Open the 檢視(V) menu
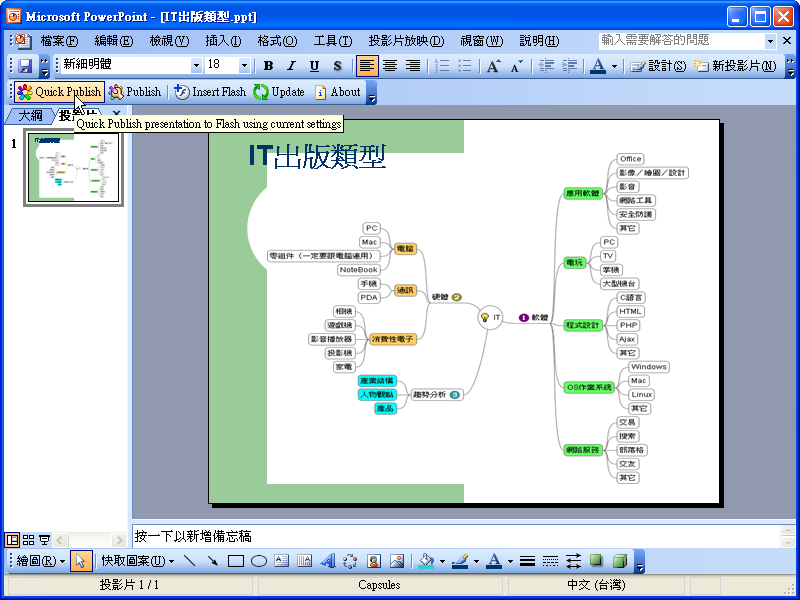 point(169,41)
